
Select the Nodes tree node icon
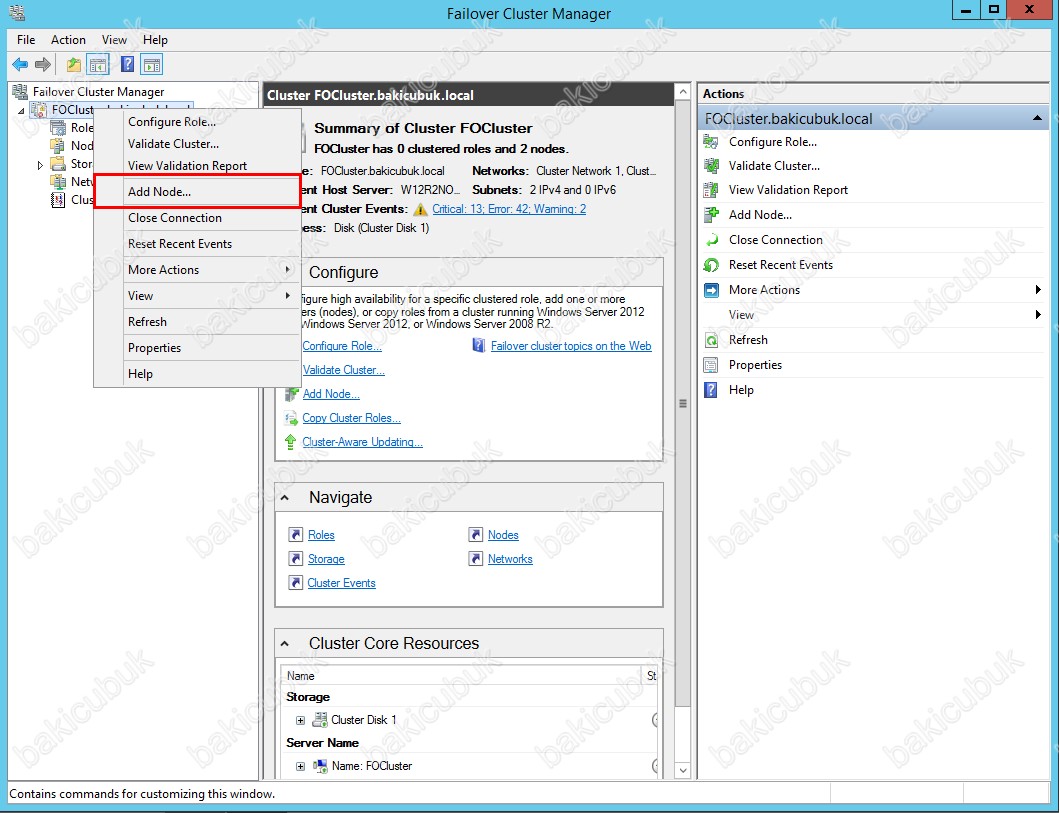[x=58, y=145]
